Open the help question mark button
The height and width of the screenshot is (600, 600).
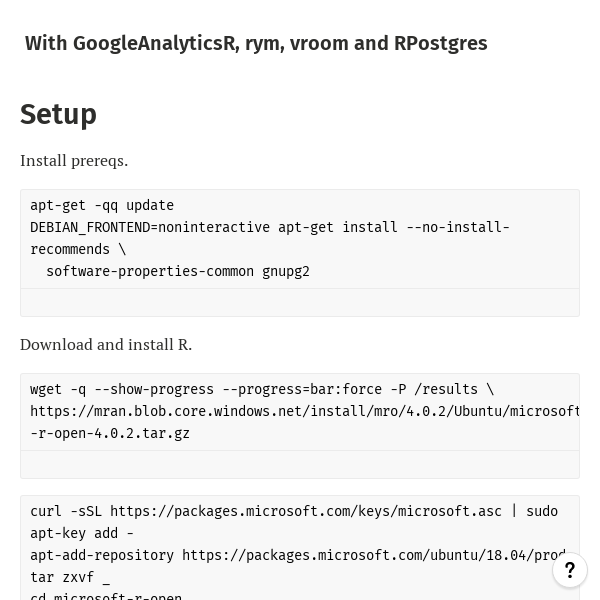570,570
